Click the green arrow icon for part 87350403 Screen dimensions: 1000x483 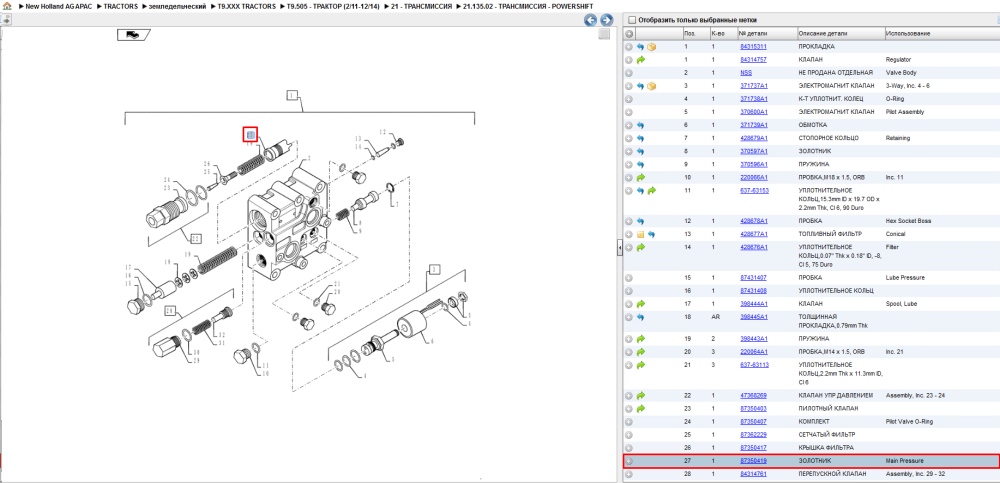[641, 408]
